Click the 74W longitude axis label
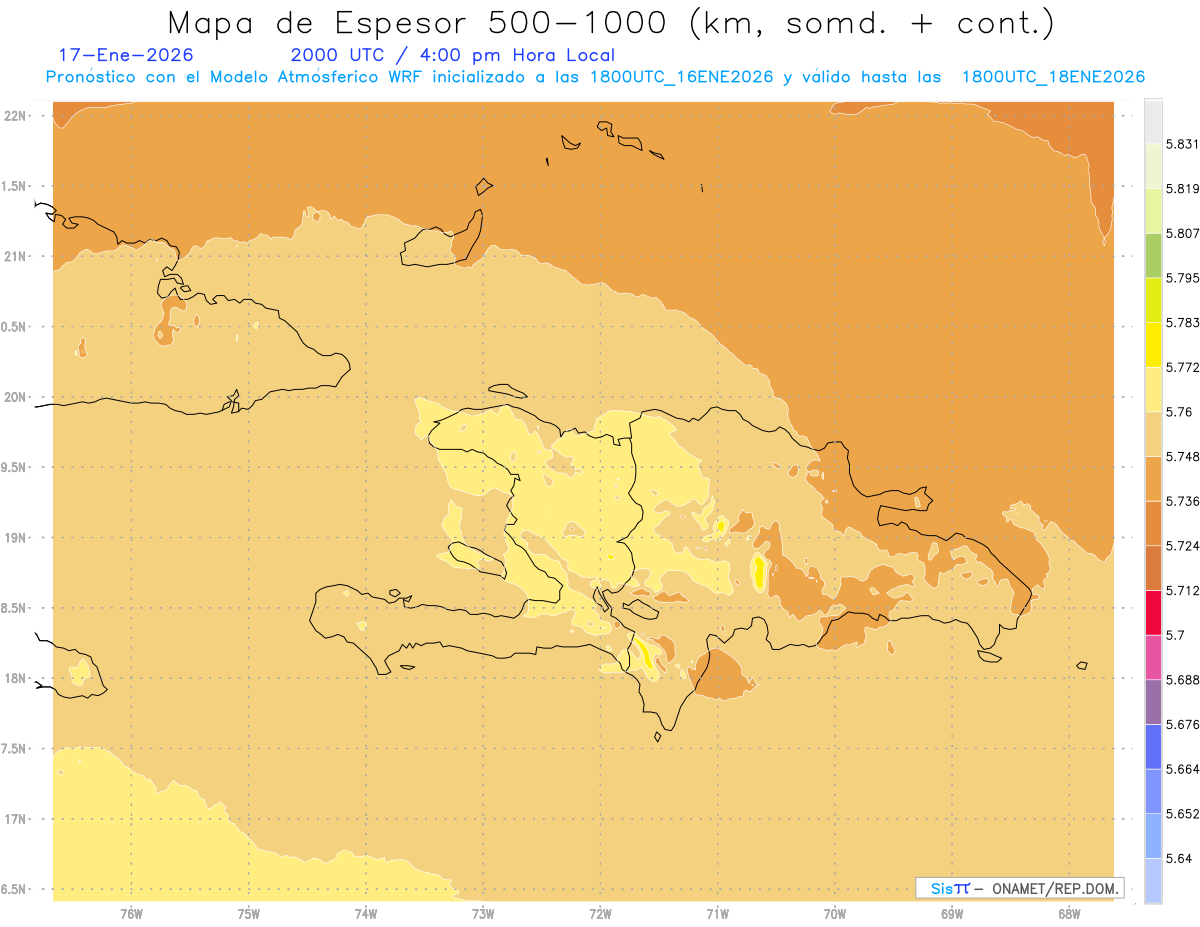 tap(366, 913)
